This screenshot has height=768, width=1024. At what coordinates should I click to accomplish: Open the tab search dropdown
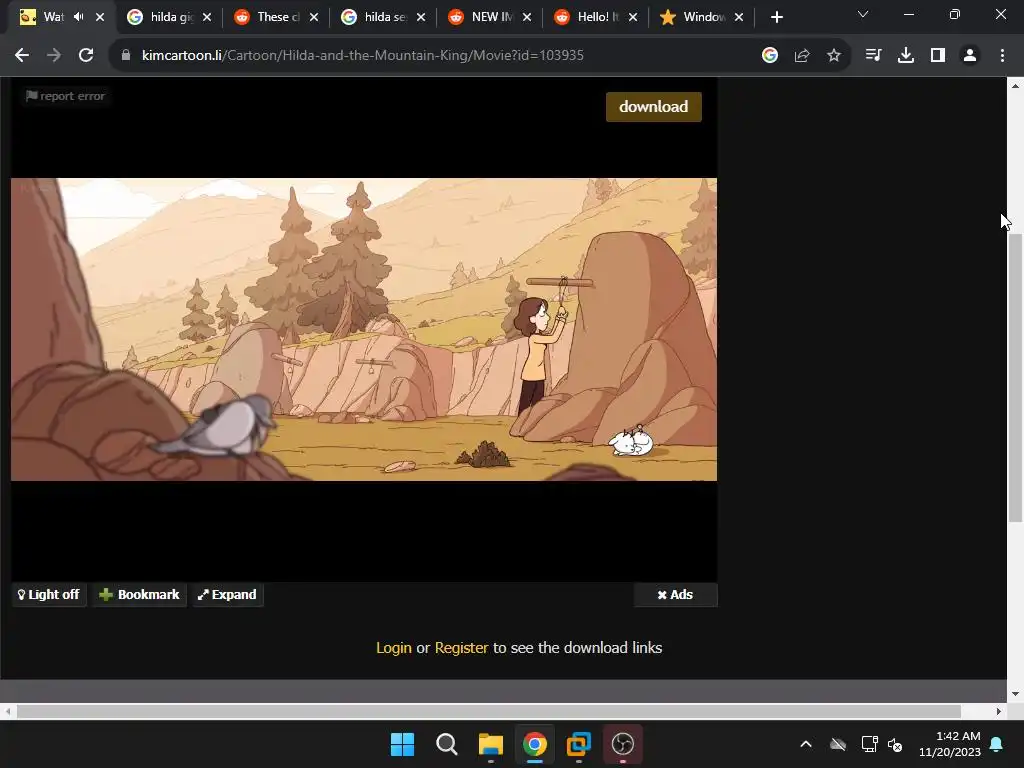point(863,14)
